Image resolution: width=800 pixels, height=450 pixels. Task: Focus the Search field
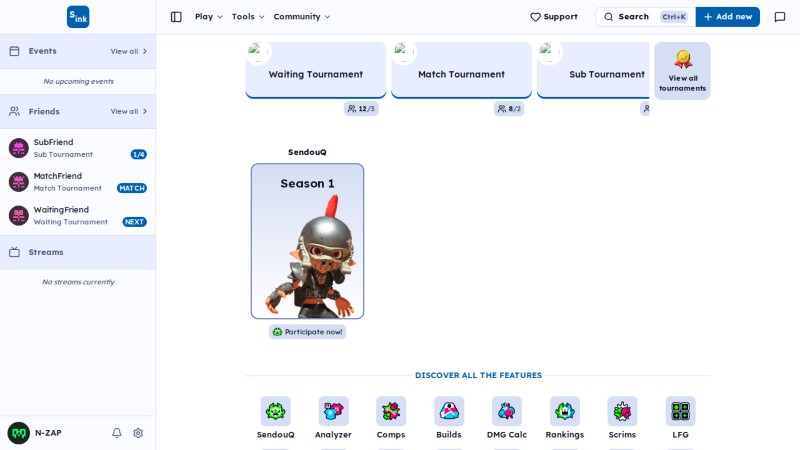(x=645, y=17)
